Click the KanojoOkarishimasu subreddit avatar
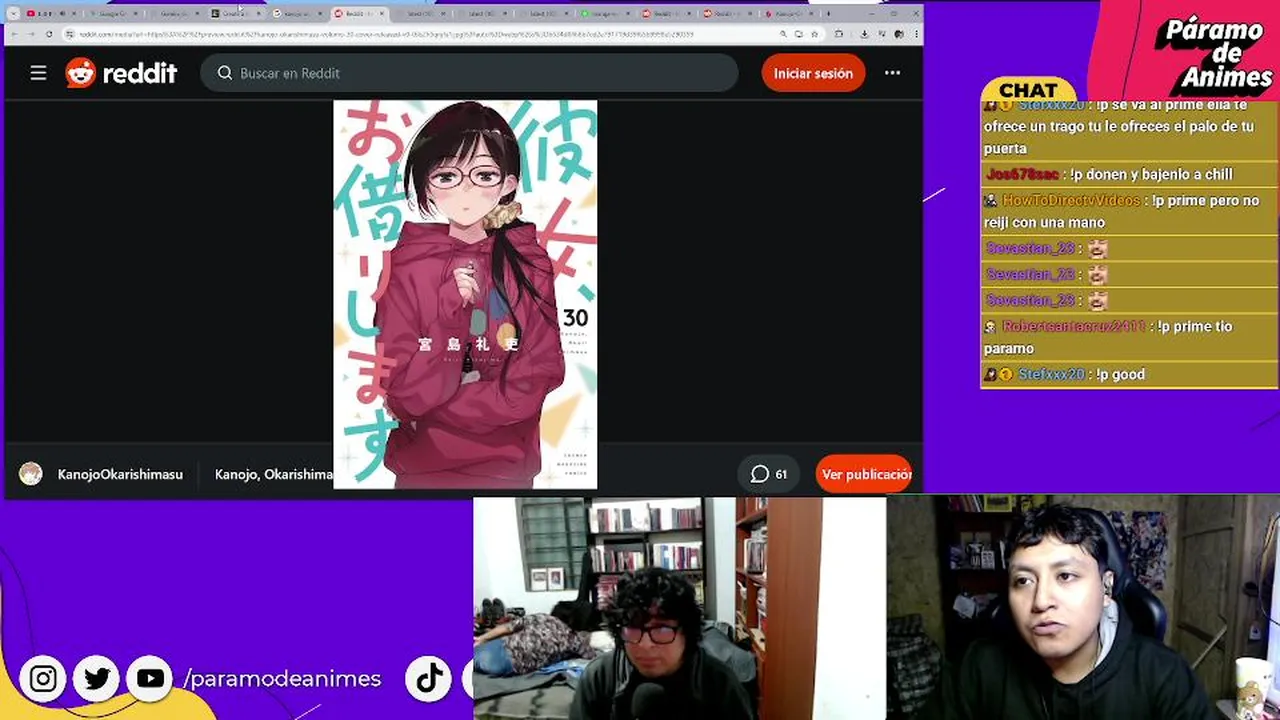The width and height of the screenshot is (1280, 720). [x=31, y=474]
